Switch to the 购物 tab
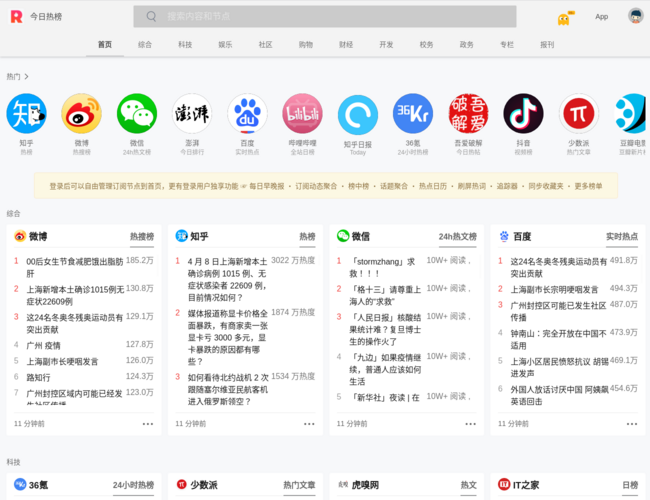Viewport: 650px width, 500px height. point(306,44)
